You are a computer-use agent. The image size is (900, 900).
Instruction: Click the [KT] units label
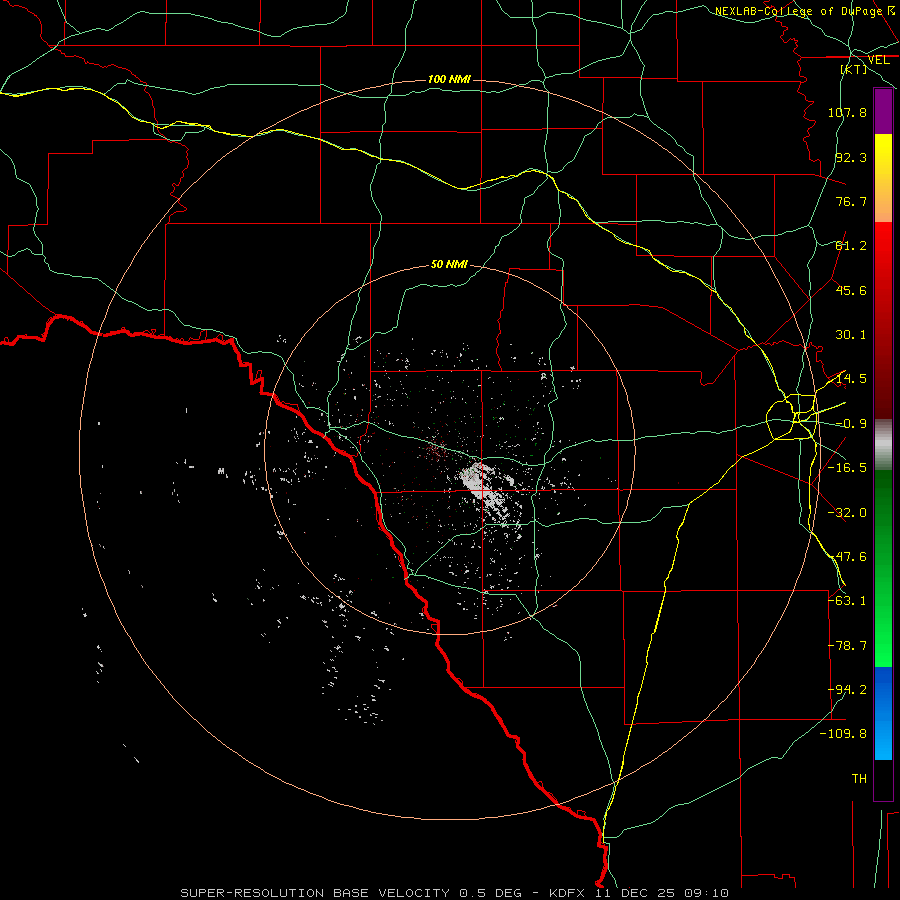[854, 69]
